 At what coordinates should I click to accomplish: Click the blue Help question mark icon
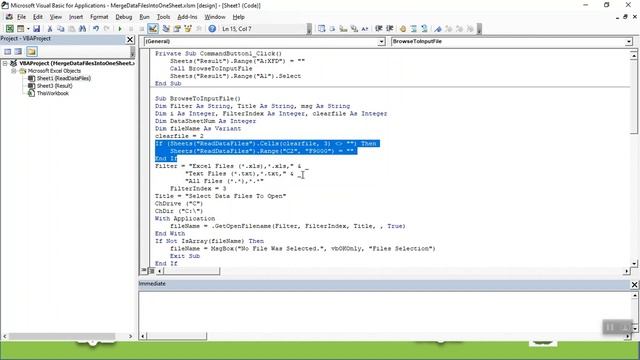click(212, 29)
